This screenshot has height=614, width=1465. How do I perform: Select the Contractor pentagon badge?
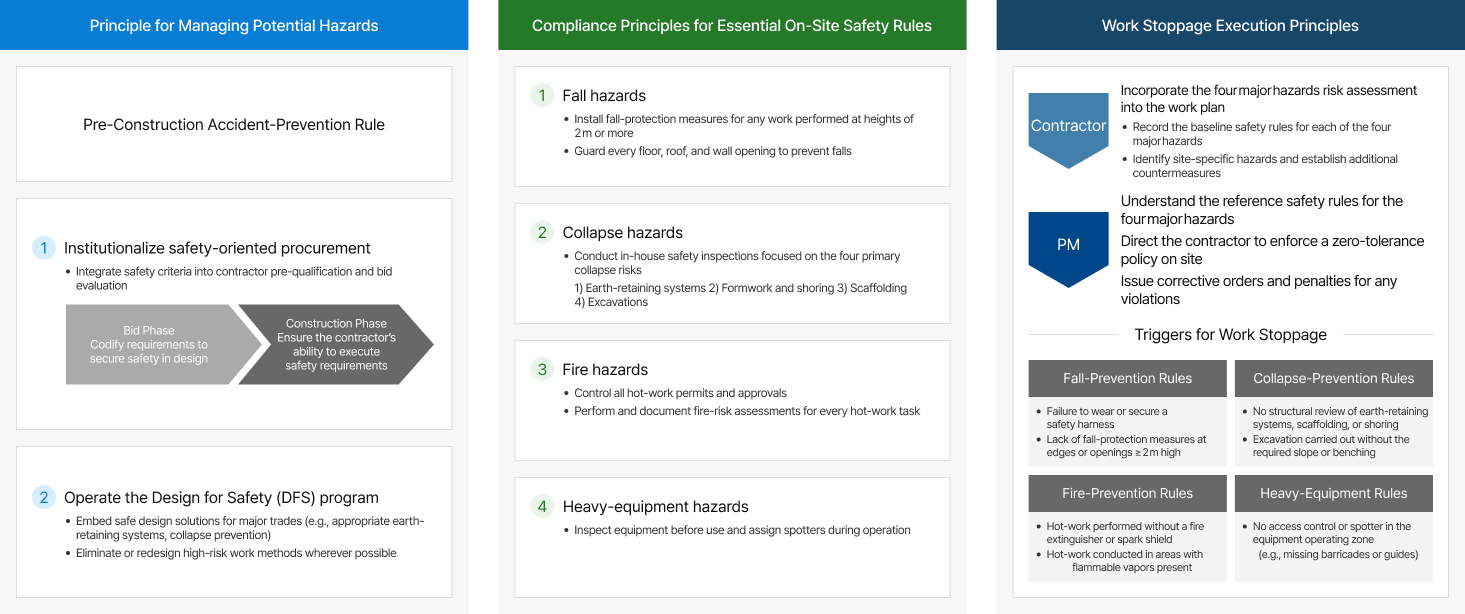click(x=1068, y=128)
